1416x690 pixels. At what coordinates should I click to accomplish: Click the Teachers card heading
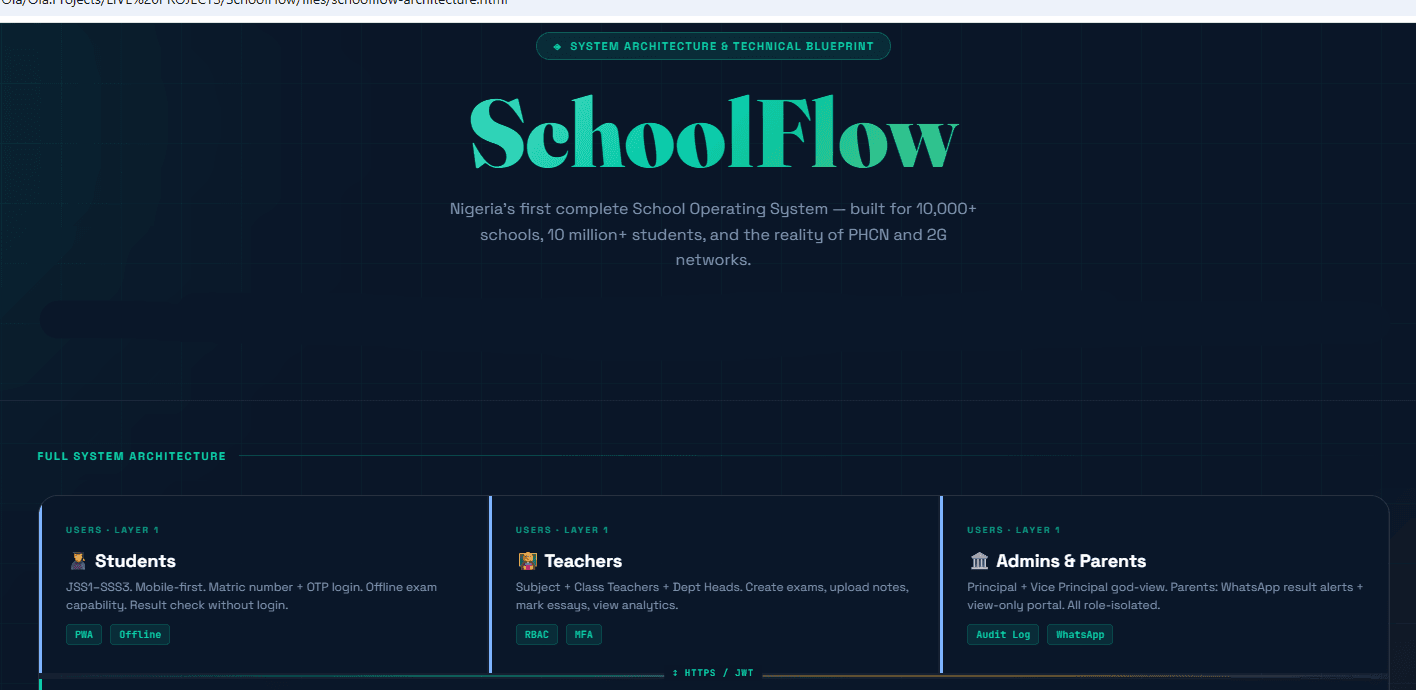[x=583, y=561]
